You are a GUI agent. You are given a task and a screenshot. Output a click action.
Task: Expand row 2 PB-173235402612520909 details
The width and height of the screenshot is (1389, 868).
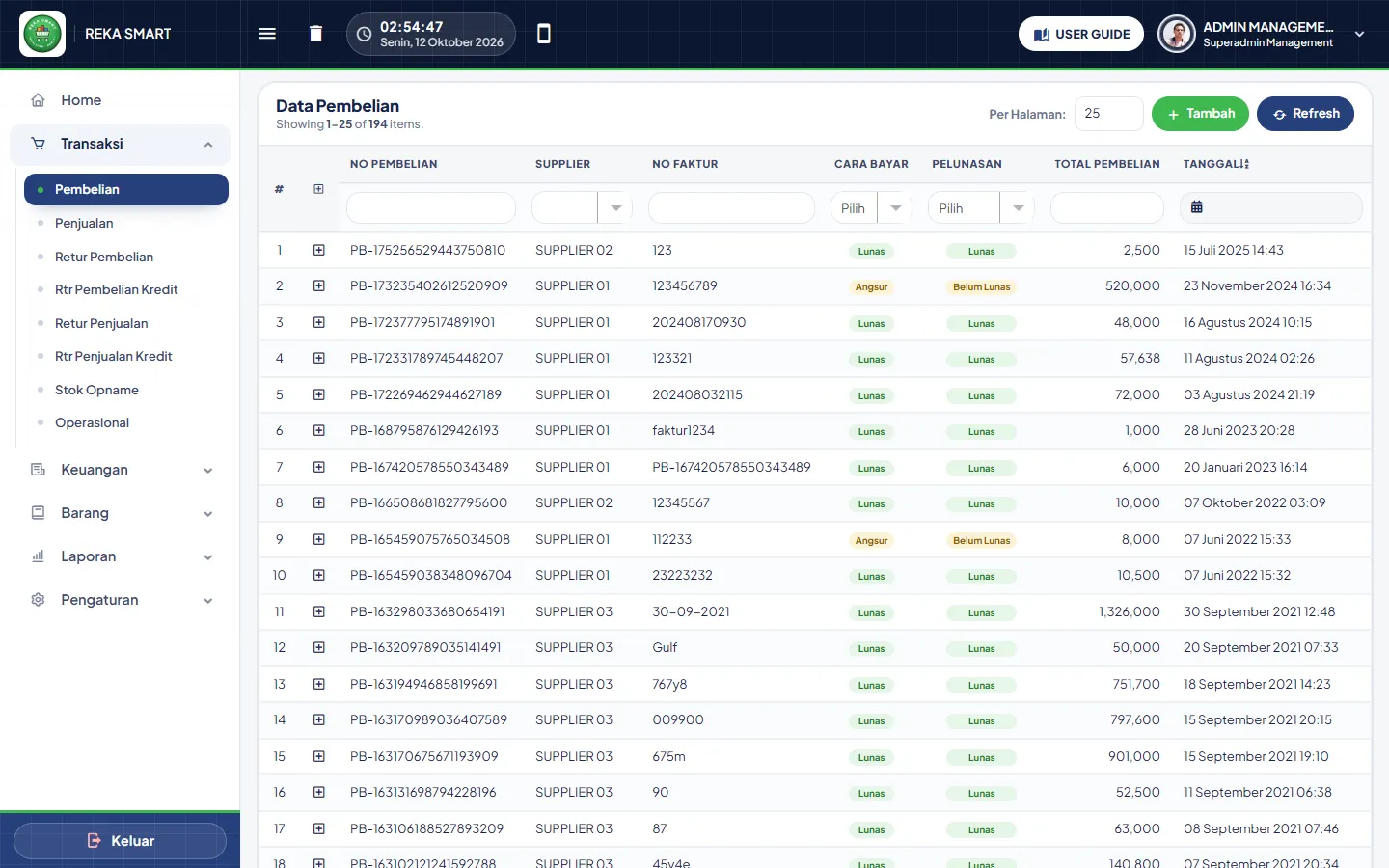[318, 285]
